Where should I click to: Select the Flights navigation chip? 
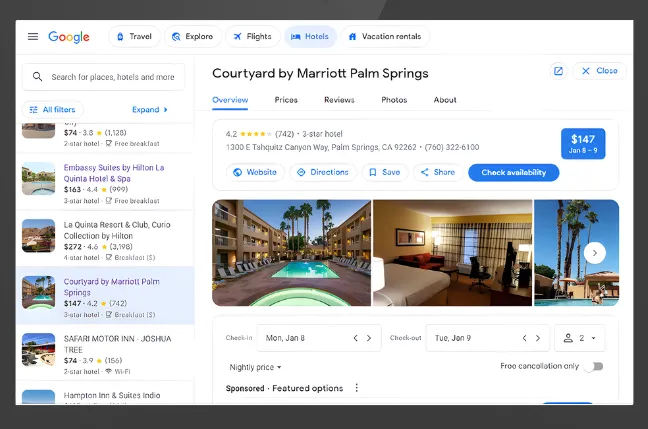tap(252, 37)
